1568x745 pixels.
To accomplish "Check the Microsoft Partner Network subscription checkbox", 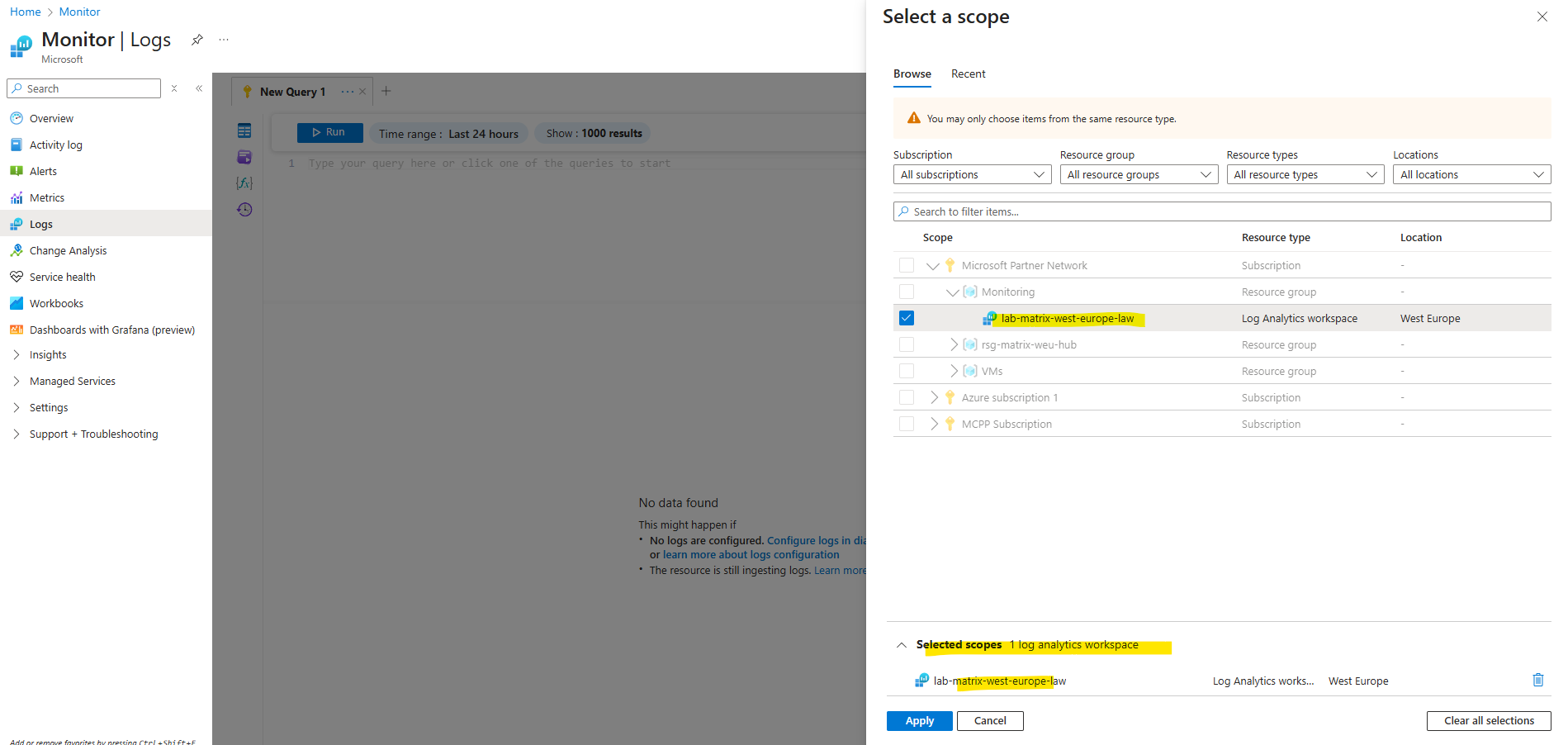I will (907, 265).
